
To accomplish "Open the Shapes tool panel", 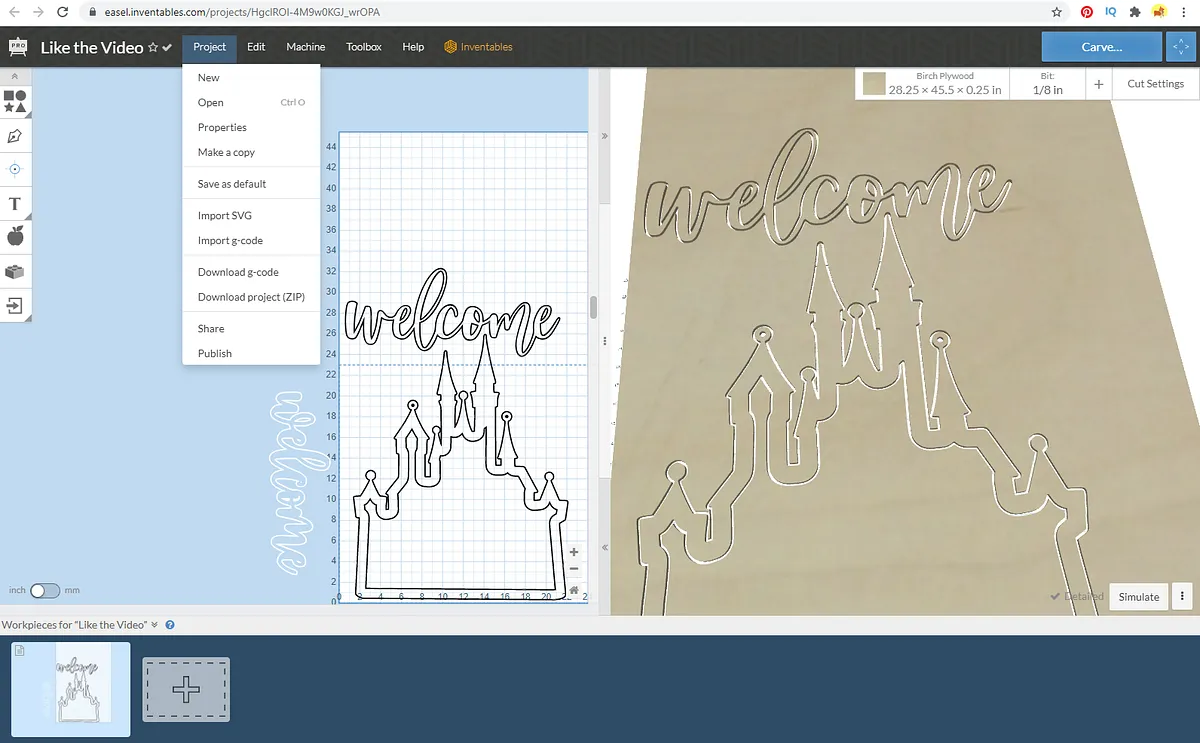I will click(x=15, y=101).
